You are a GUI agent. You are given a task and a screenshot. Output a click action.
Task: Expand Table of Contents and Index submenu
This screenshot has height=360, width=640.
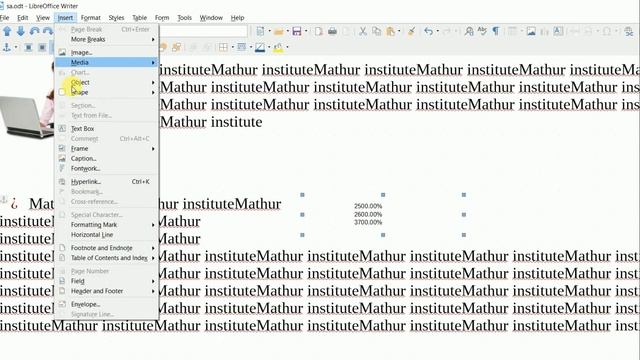coord(107,258)
